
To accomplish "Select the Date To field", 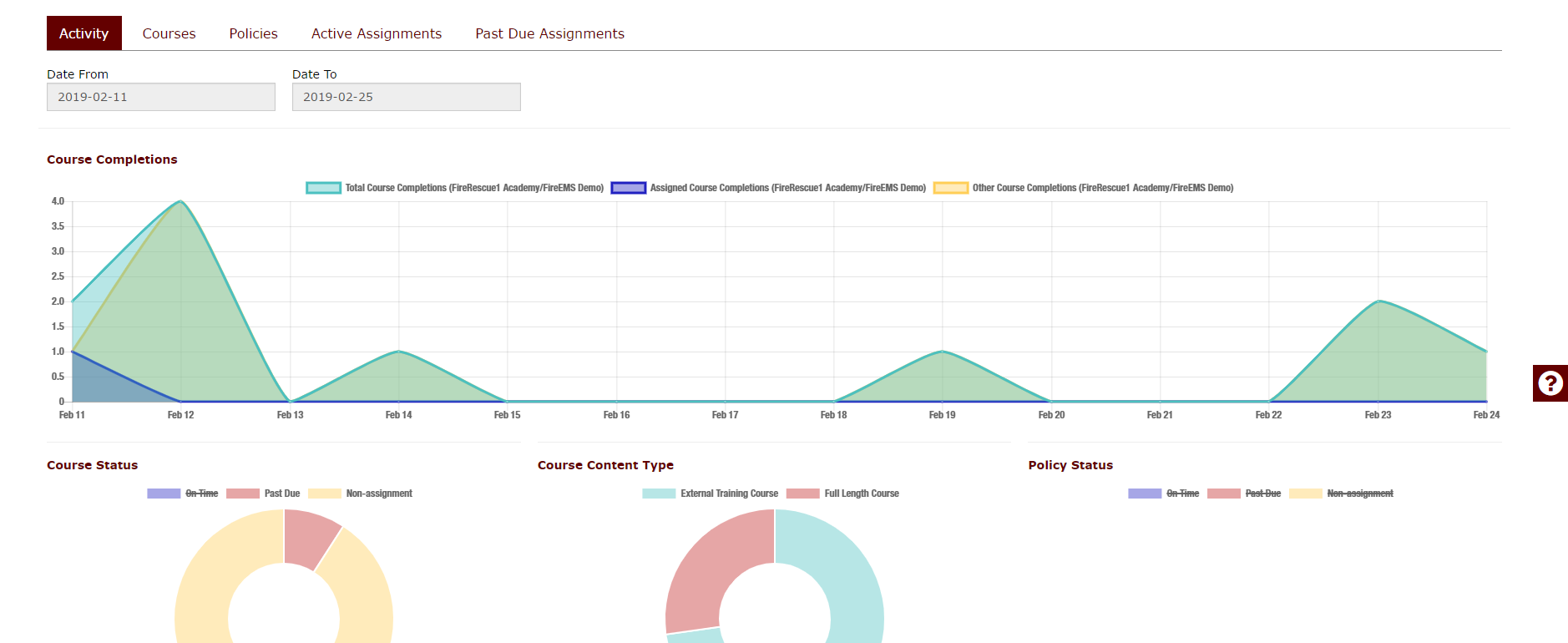I will click(x=407, y=97).
